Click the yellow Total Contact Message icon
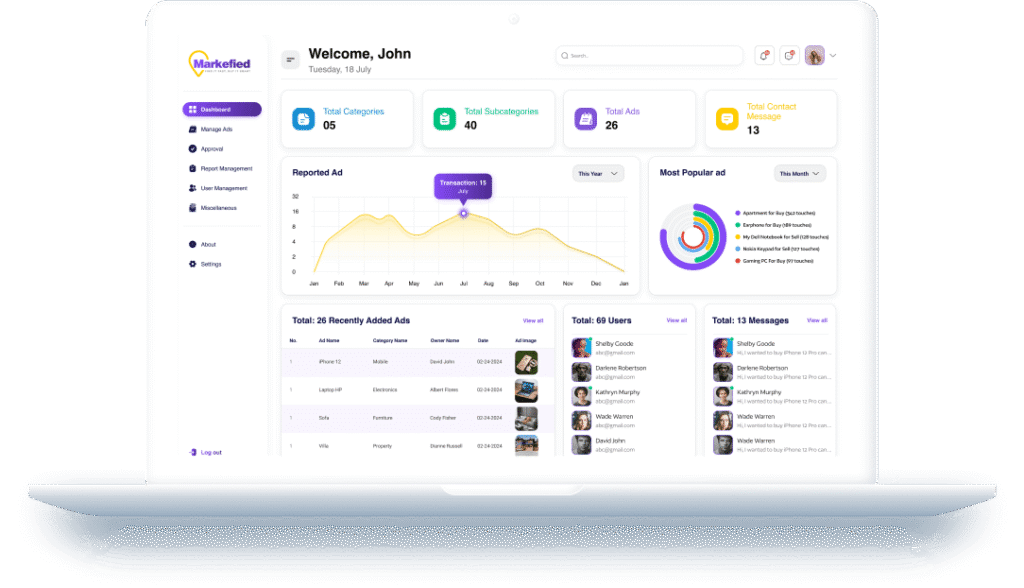Screen dimensions: 1024x588 coord(727,119)
